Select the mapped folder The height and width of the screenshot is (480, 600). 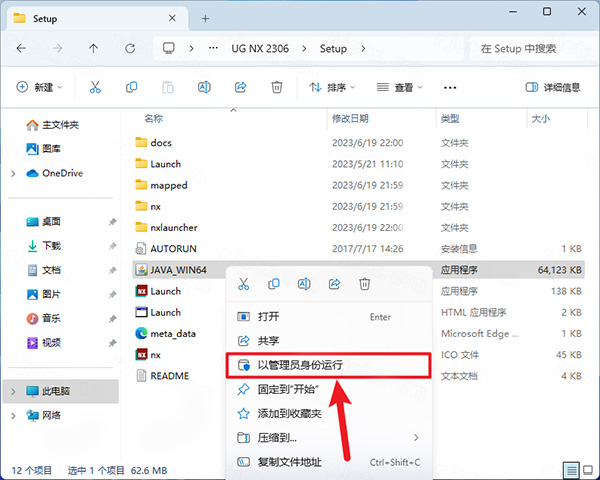click(169, 185)
